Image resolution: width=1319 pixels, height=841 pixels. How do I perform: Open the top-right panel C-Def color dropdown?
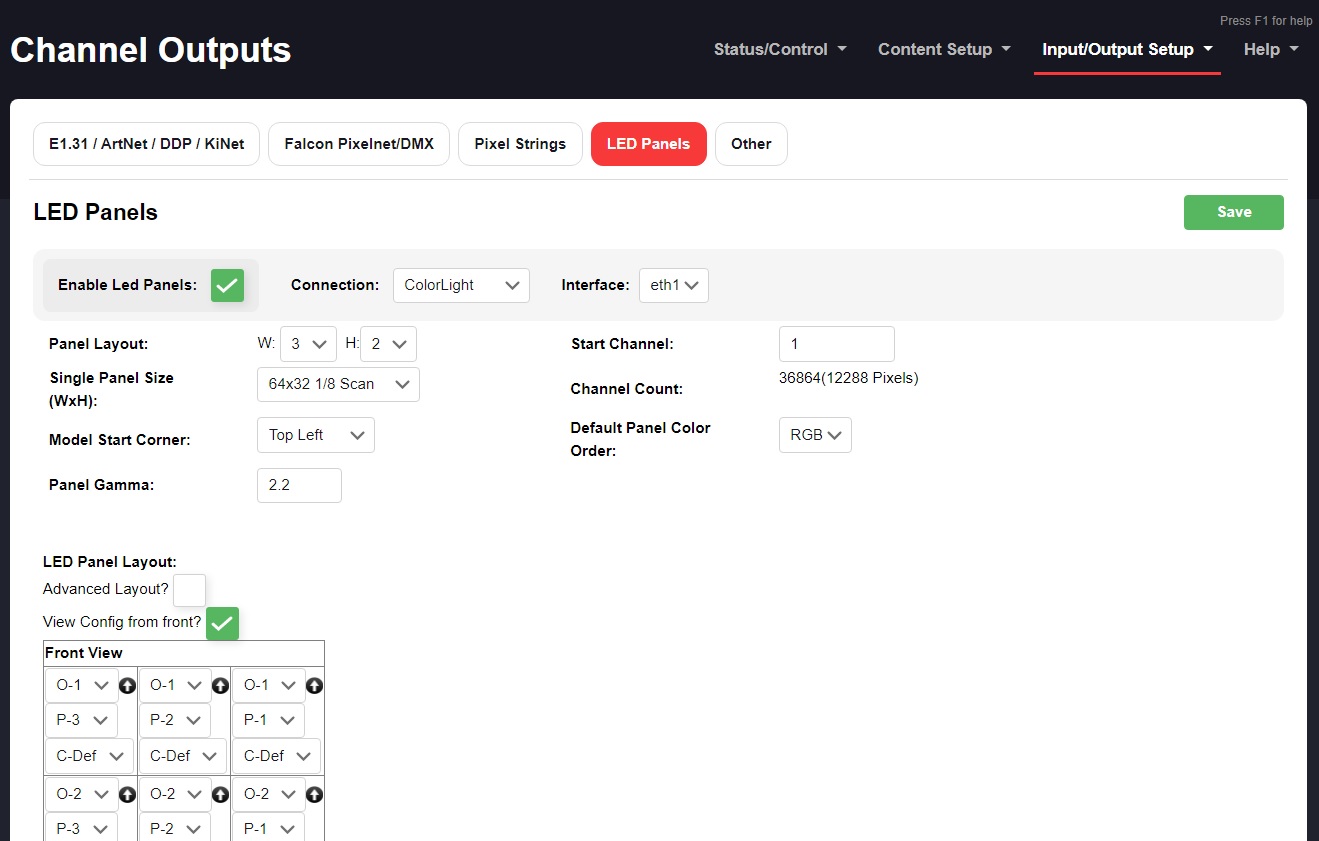click(x=277, y=756)
